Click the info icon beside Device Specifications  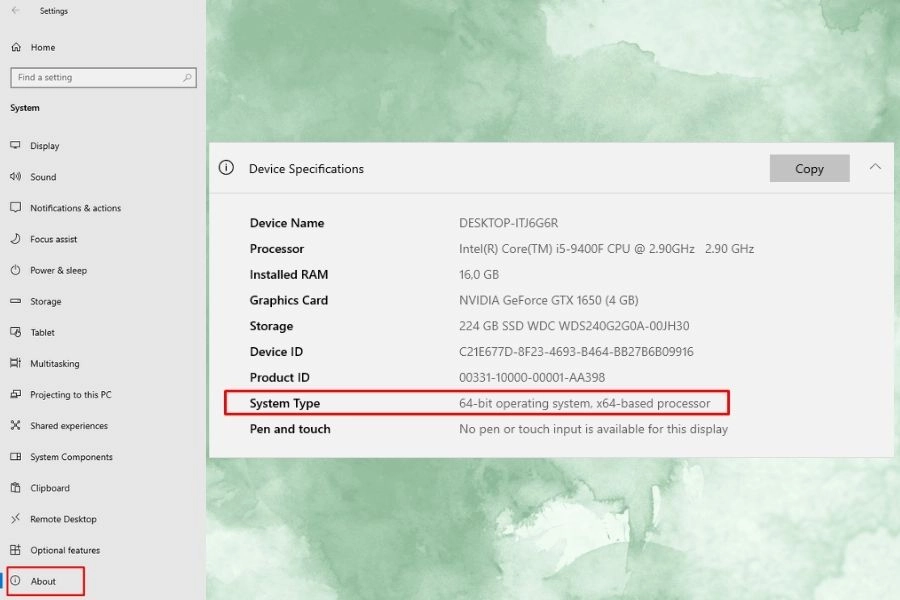[226, 168]
